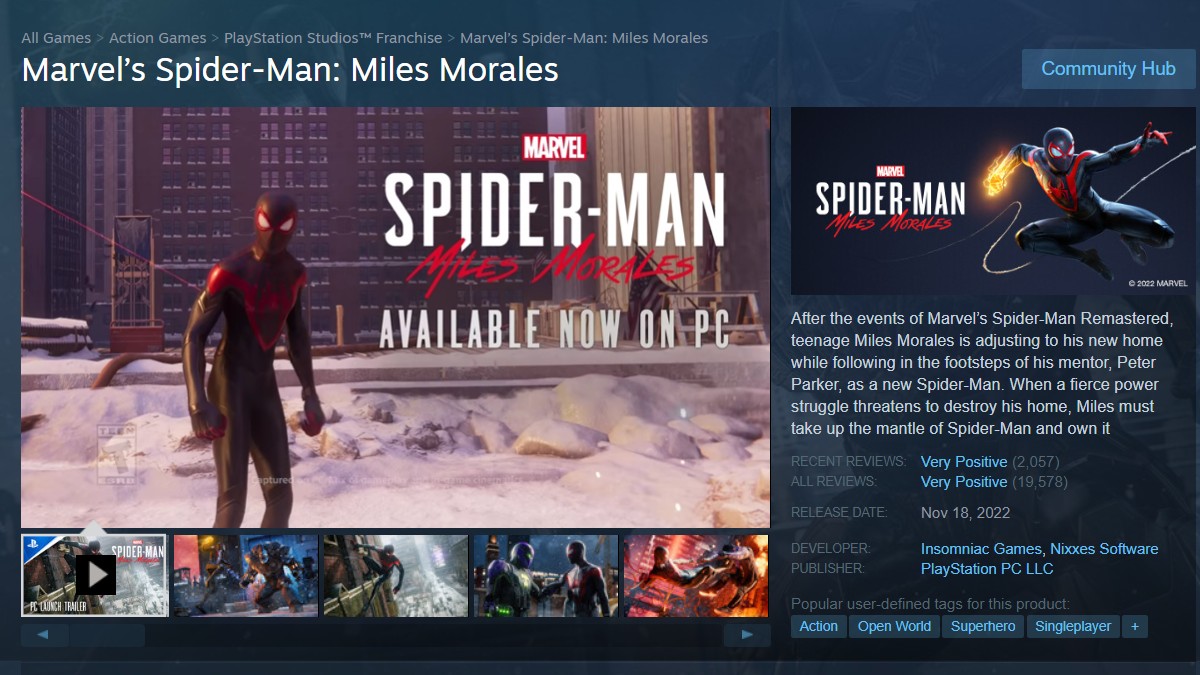This screenshot has width=1200, height=675.
Task: Open Insomniac Games developer page
Action: (x=982, y=549)
